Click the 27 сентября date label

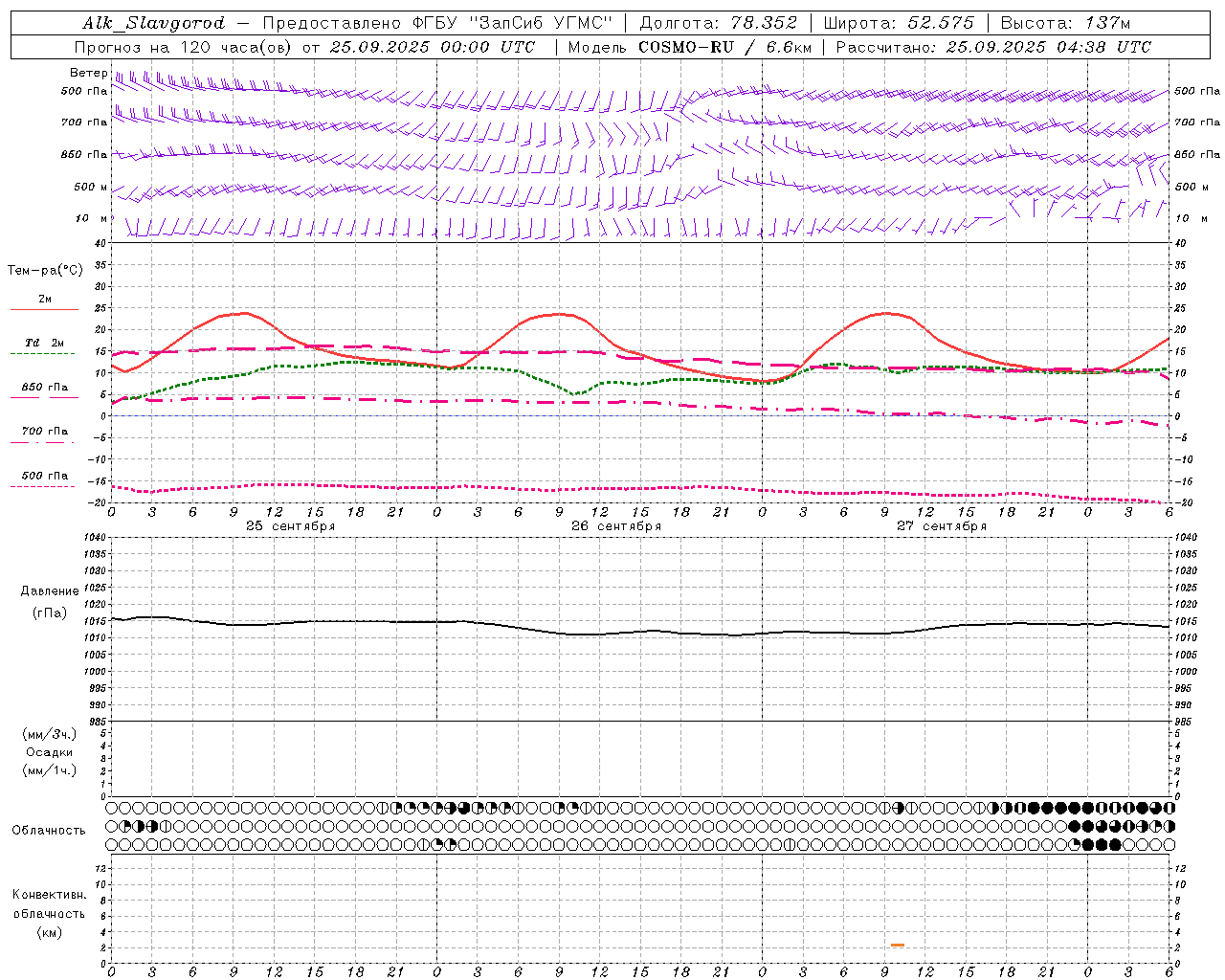tap(942, 526)
